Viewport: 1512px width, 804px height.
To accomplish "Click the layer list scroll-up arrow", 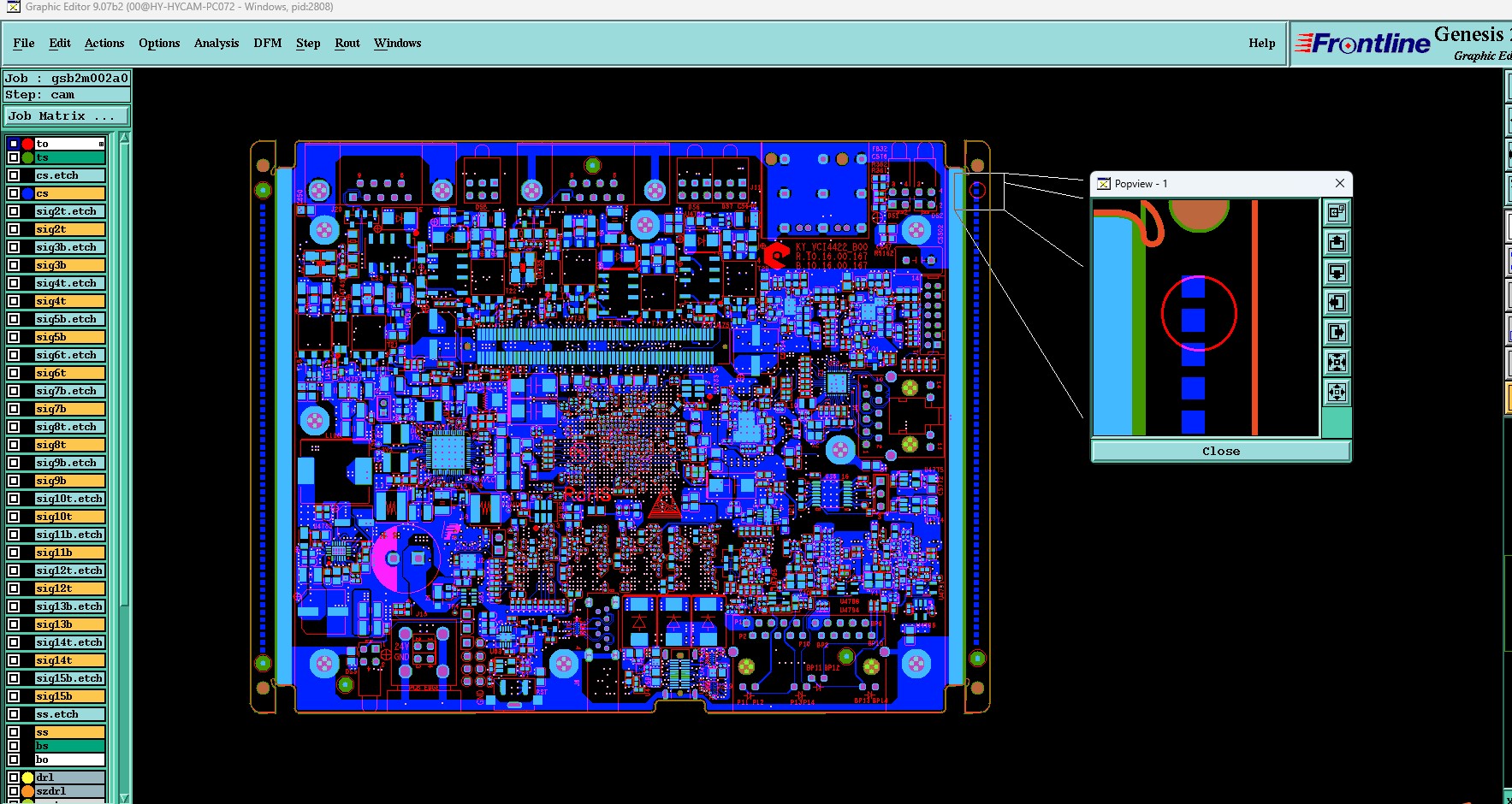I will point(125,139).
